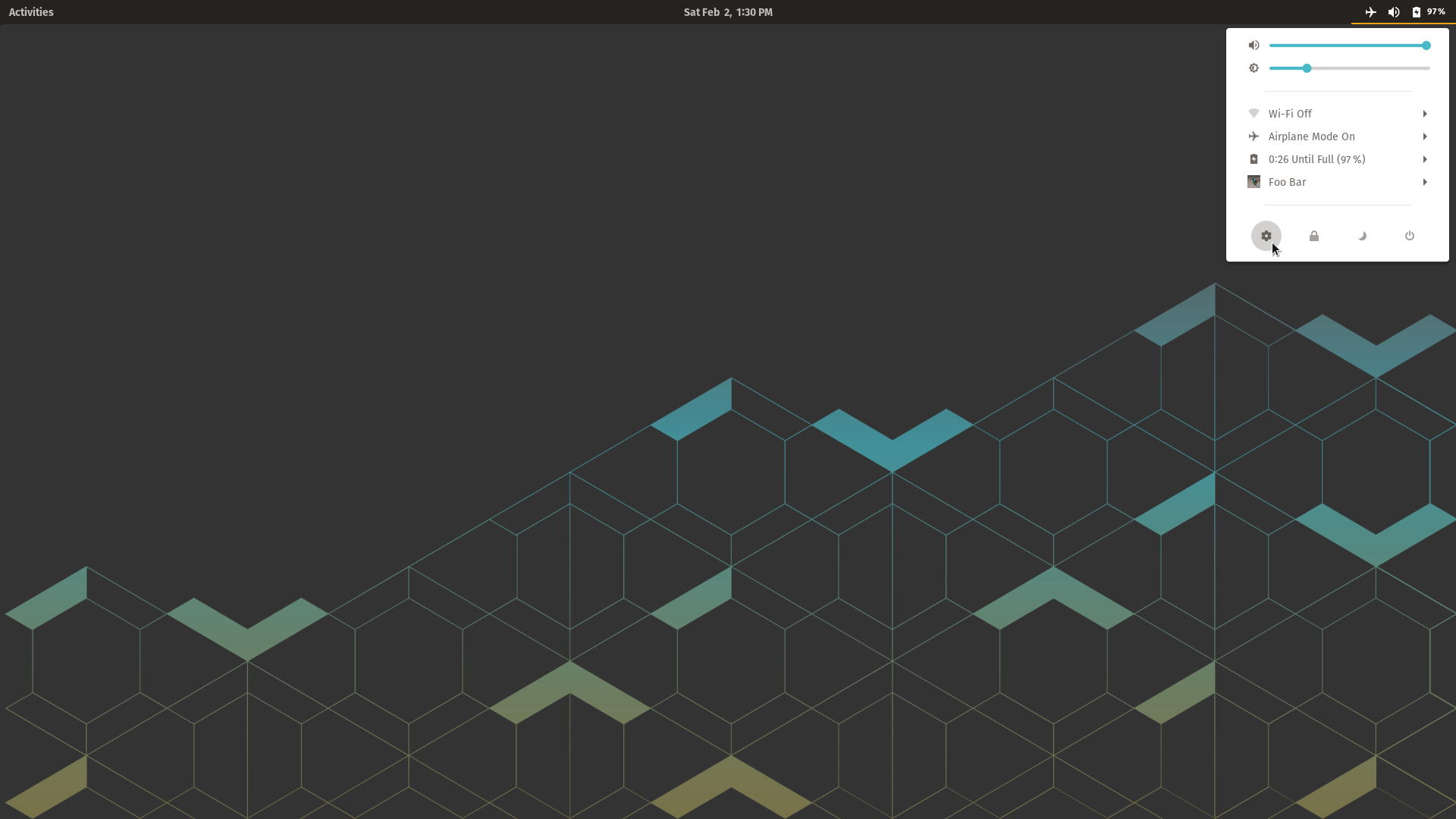
Task: Expand the battery status submenu arrow
Action: 1425,159
